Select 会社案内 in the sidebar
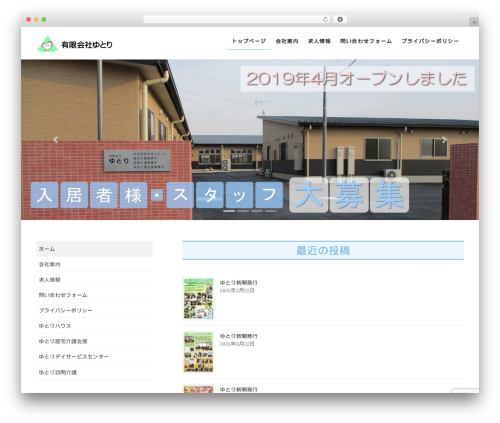The height and width of the screenshot is (423, 500). coord(94,264)
